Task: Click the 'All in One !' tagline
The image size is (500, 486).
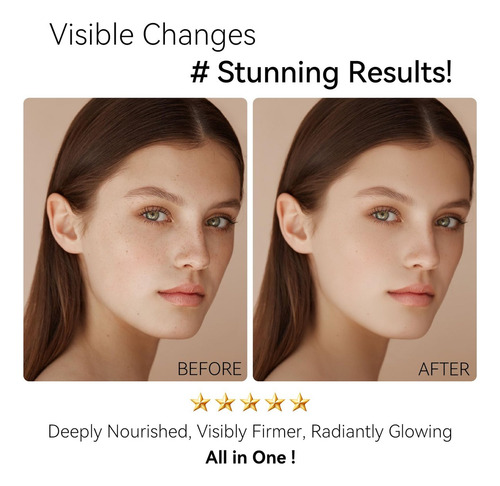Action: click(251, 457)
